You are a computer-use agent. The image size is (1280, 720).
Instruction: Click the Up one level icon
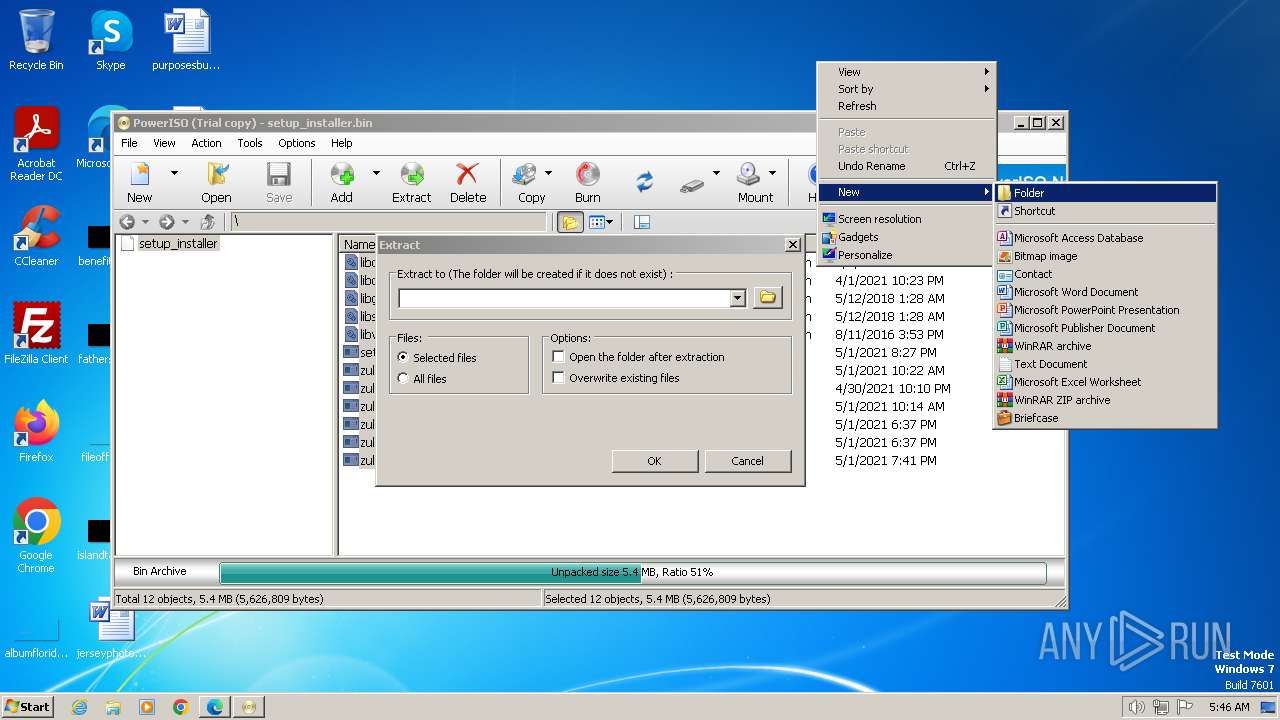(x=208, y=222)
